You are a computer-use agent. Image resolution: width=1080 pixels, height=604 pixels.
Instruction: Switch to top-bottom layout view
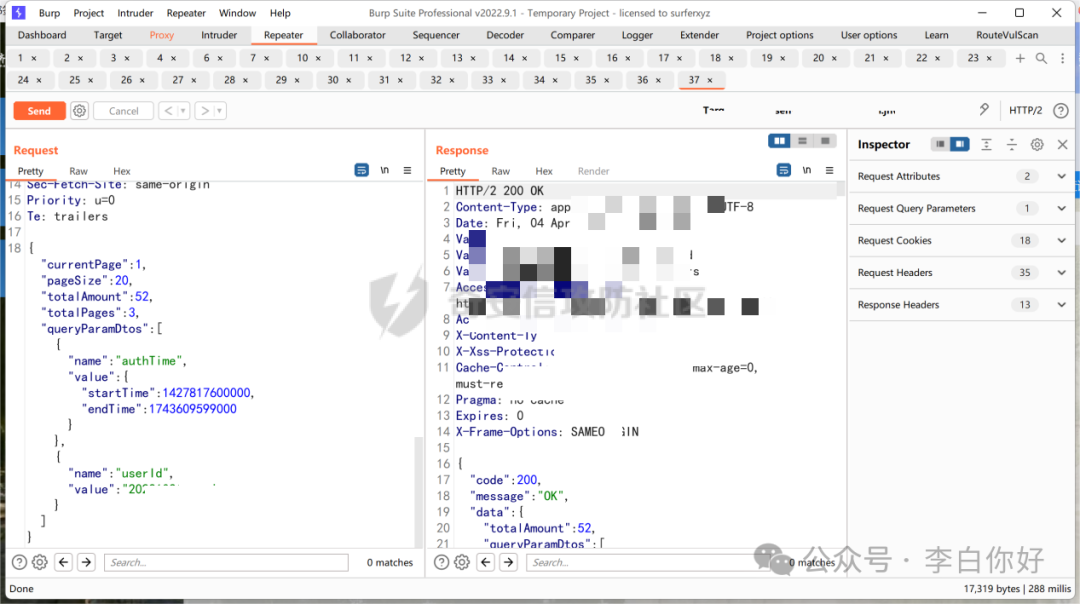[802, 141]
